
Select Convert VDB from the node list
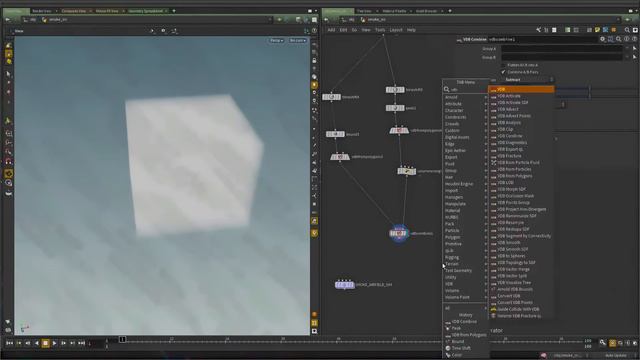[509, 296]
